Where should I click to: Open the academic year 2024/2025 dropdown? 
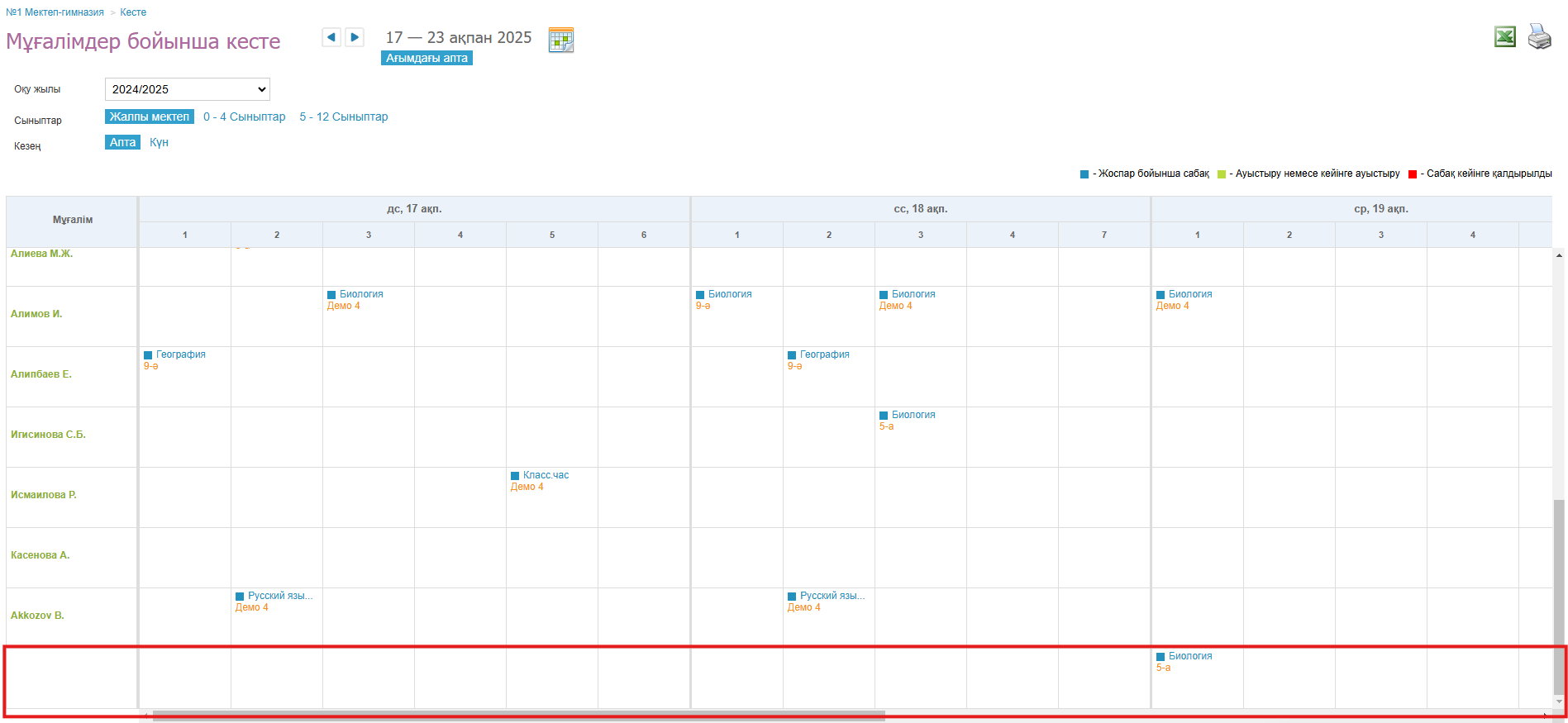[188, 89]
